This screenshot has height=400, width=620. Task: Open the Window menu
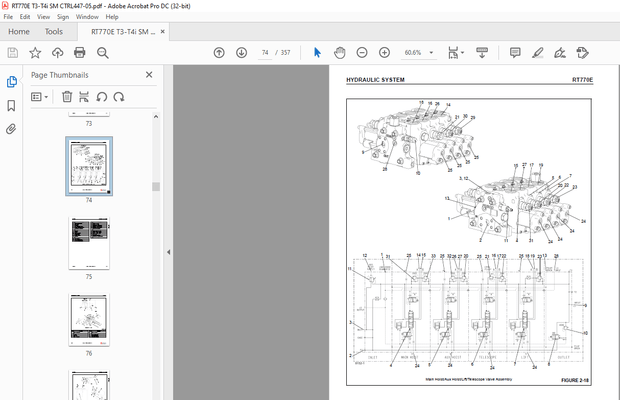87,17
